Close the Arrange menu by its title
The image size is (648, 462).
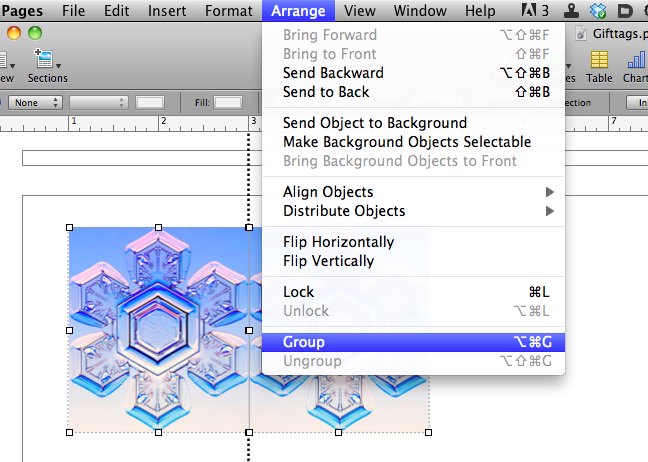pyautogui.click(x=298, y=11)
